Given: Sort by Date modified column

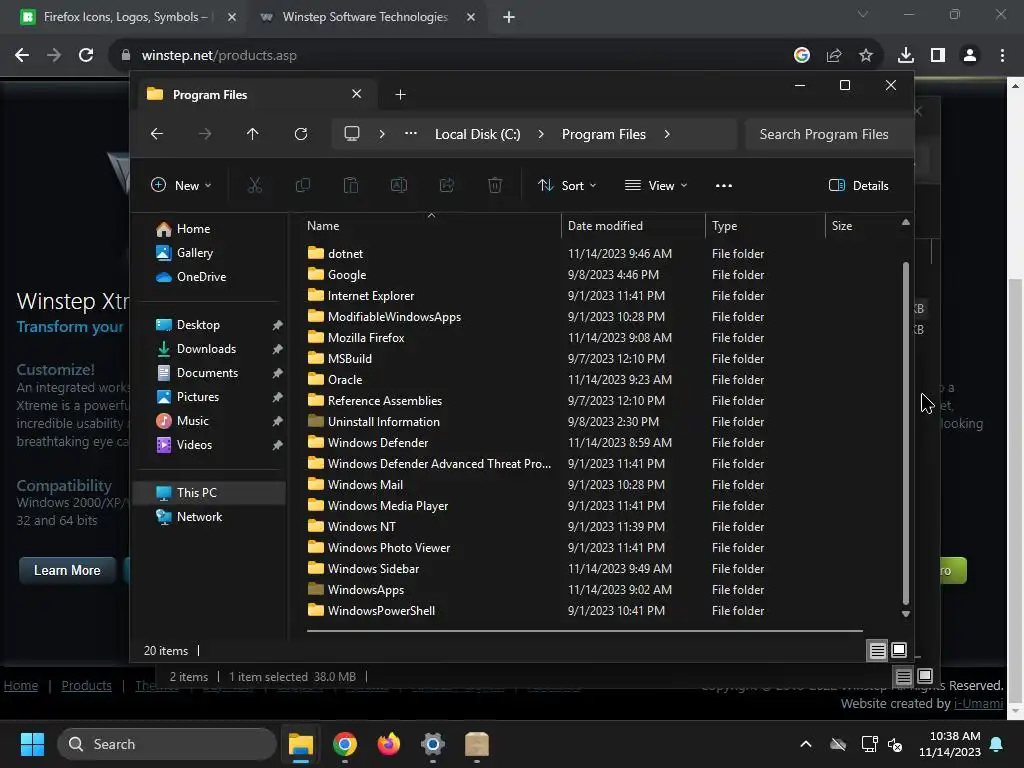Looking at the screenshot, I should click(x=633, y=226).
